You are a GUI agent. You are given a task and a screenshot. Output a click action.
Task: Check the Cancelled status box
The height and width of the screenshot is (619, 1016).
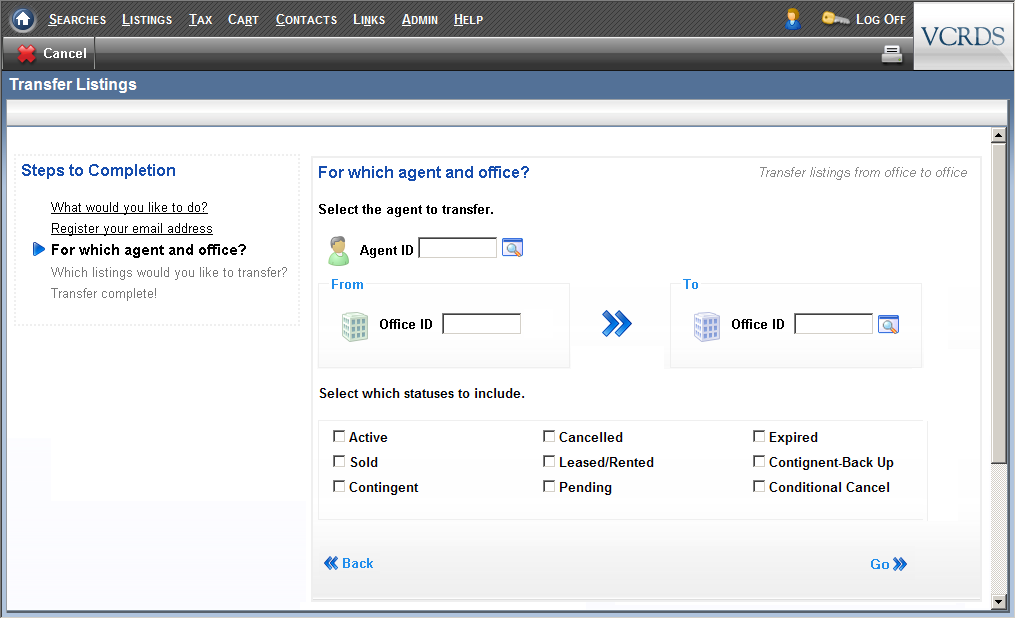tap(549, 436)
